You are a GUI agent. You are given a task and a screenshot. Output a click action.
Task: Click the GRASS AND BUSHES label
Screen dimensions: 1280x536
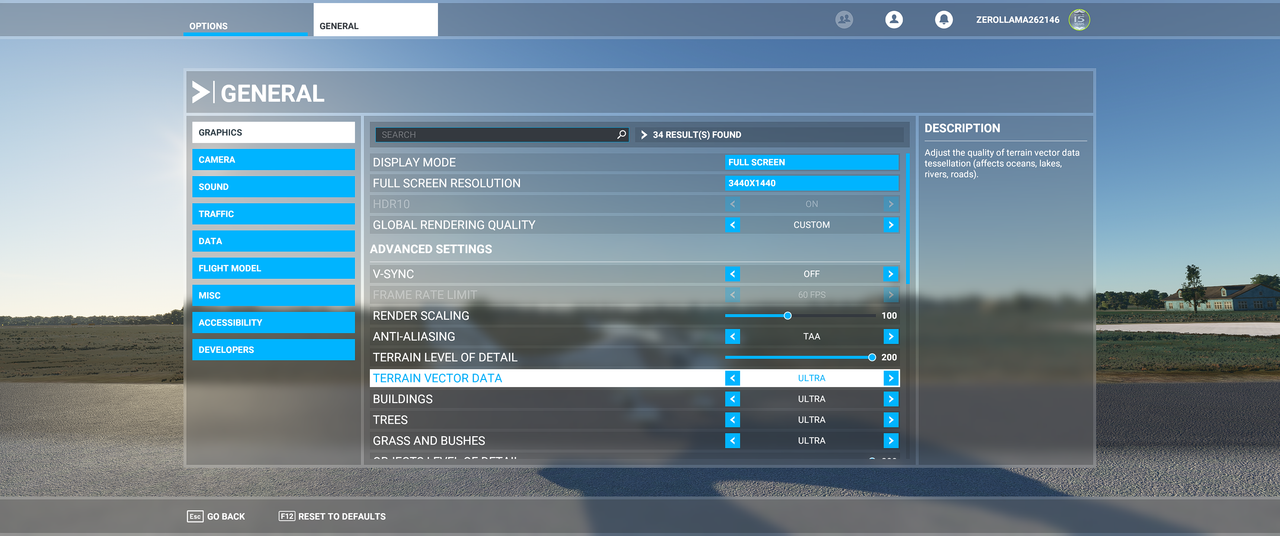429,441
